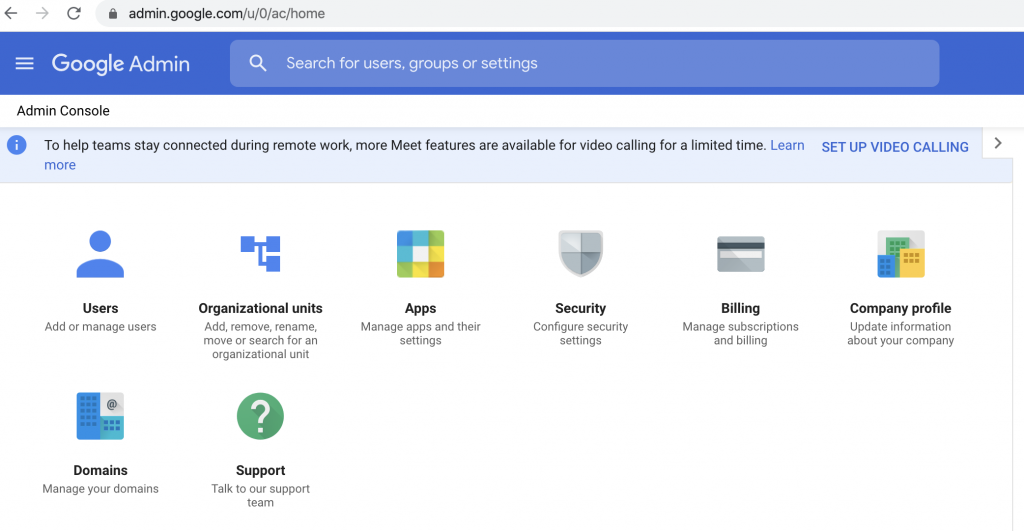Viewport: 1024px width, 531px height.
Task: Click the organizational unit description text
Action: 261,340
